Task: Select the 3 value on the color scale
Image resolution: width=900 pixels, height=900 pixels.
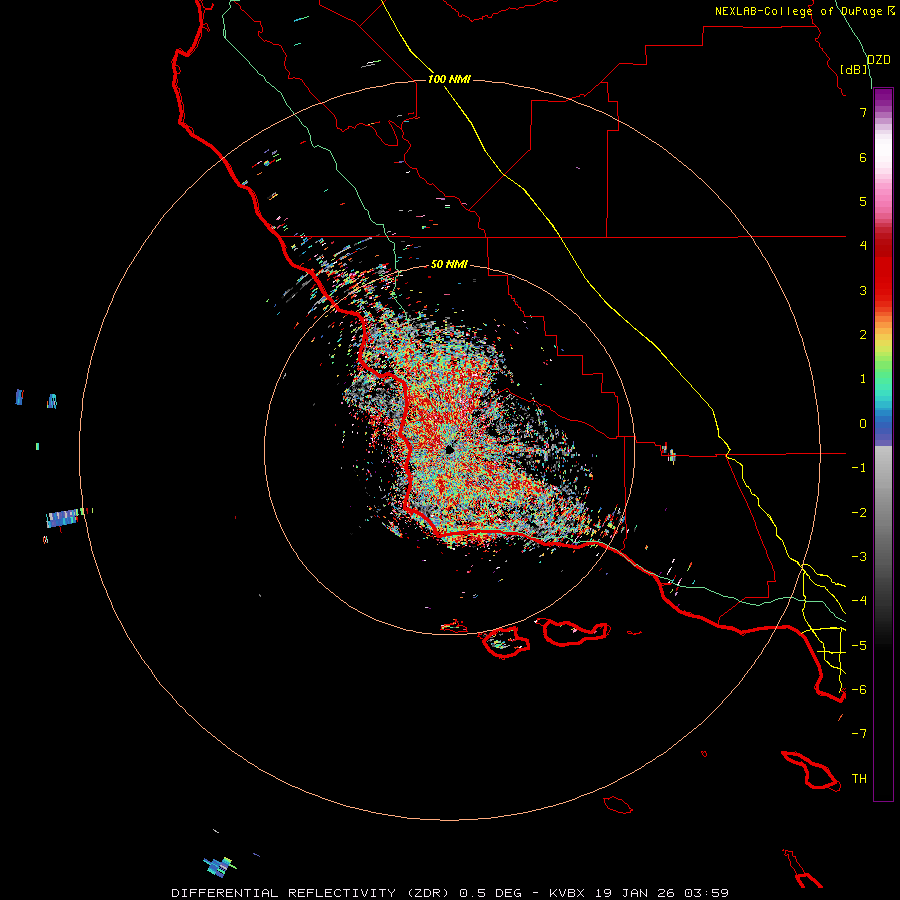Action: 863,290
